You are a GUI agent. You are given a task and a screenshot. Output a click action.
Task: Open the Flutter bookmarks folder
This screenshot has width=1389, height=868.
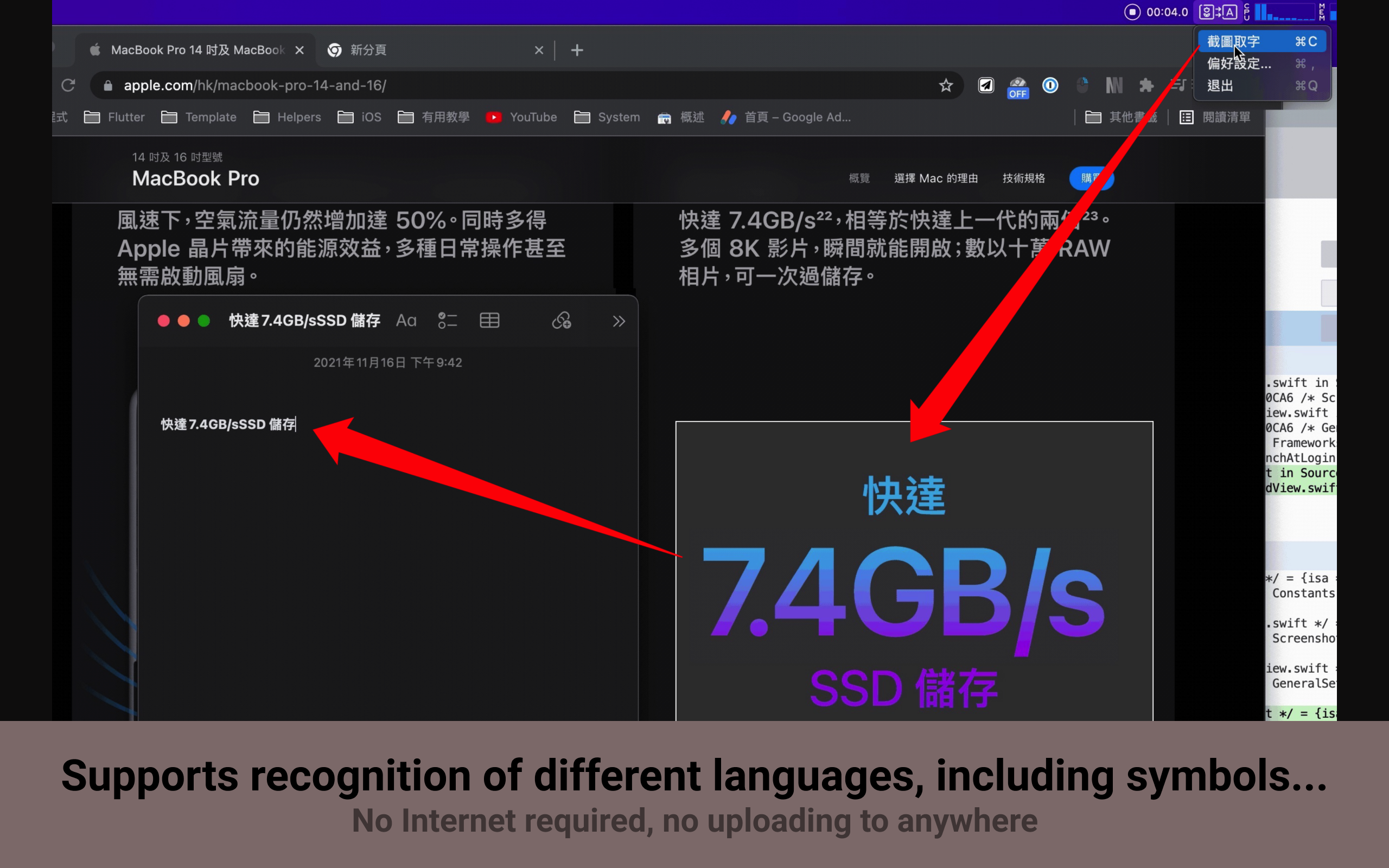113,117
